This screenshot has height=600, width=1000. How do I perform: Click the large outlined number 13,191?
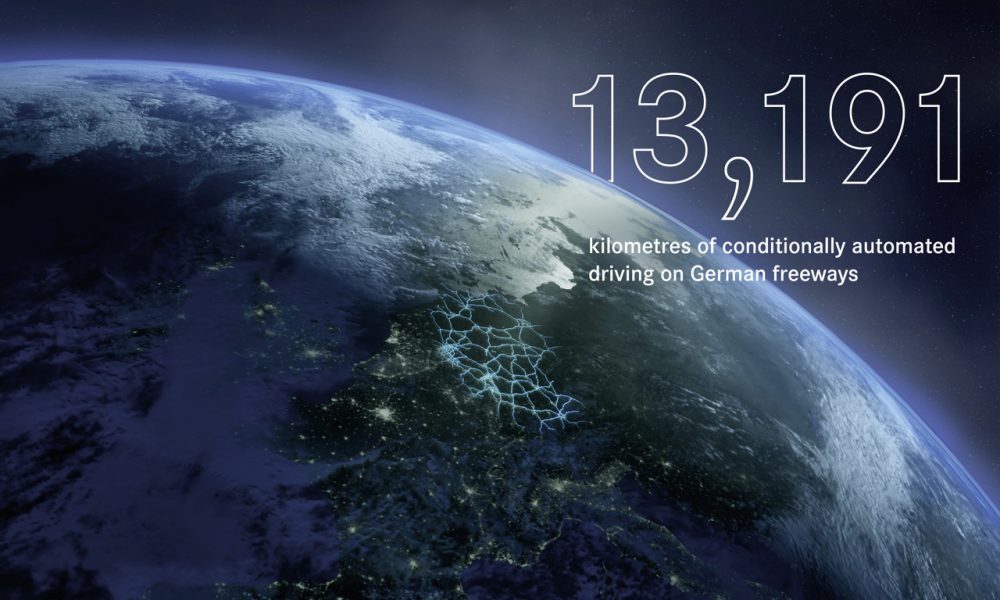(767, 145)
